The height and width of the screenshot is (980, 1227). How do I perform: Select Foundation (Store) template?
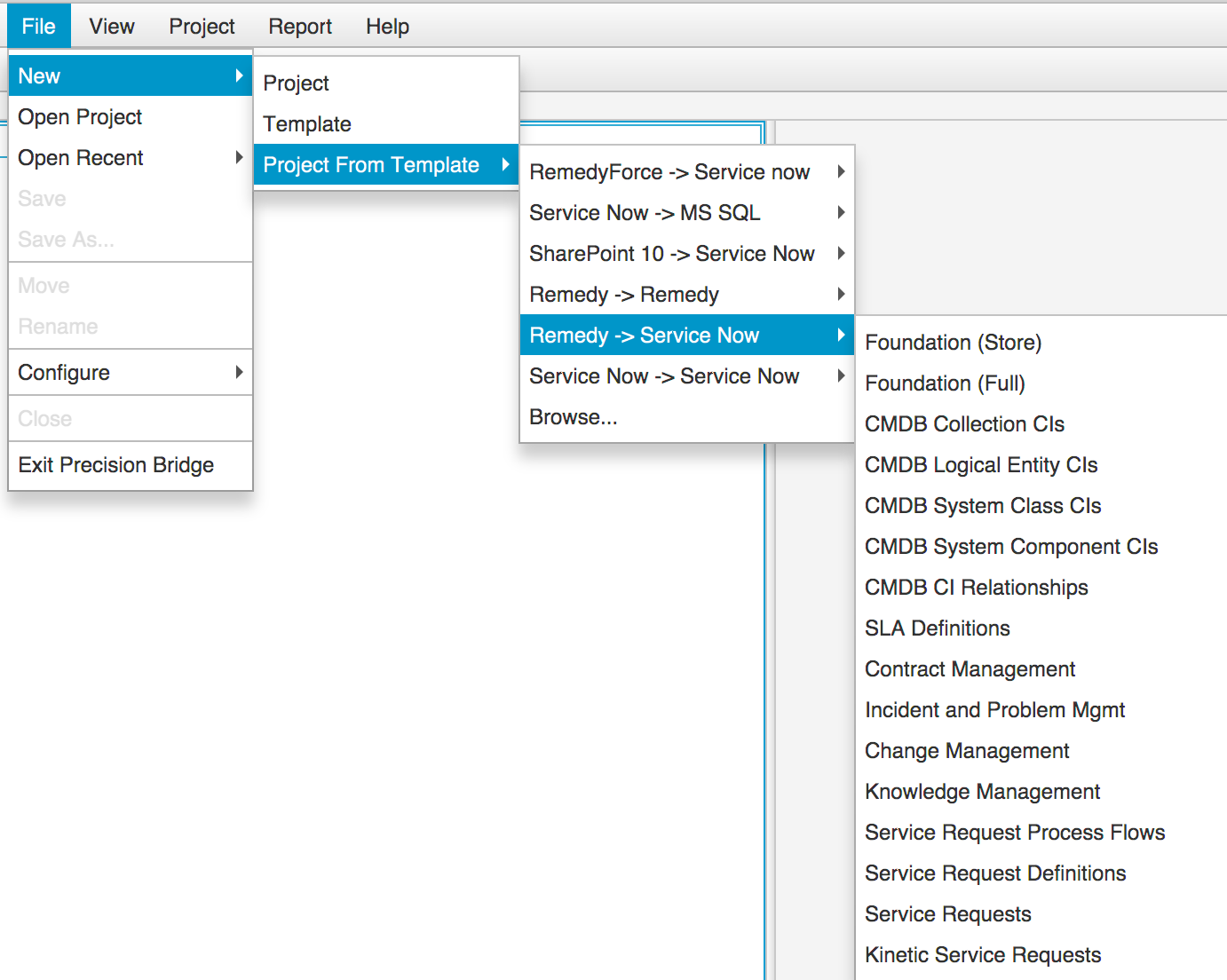click(1041, 342)
